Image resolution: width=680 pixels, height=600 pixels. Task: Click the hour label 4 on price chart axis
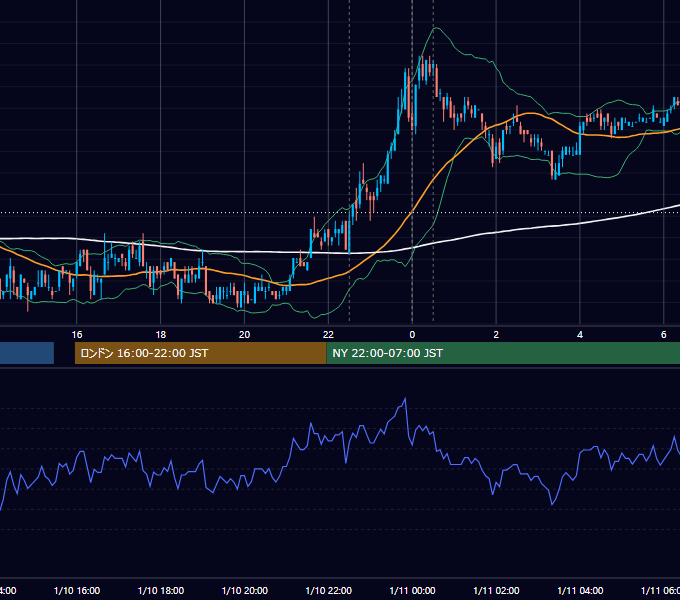coord(580,335)
